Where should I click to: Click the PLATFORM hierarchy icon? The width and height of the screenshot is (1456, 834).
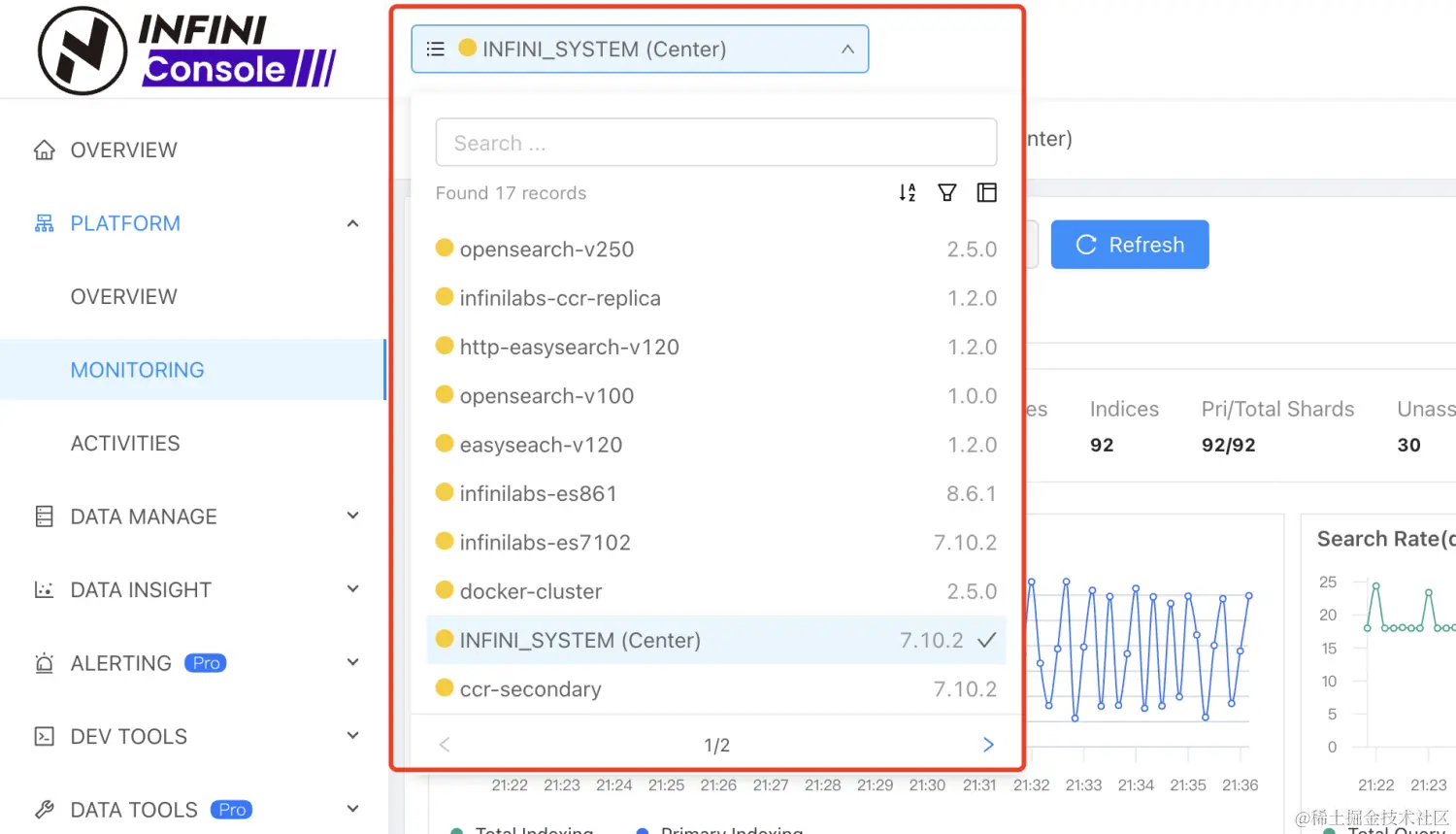45,223
